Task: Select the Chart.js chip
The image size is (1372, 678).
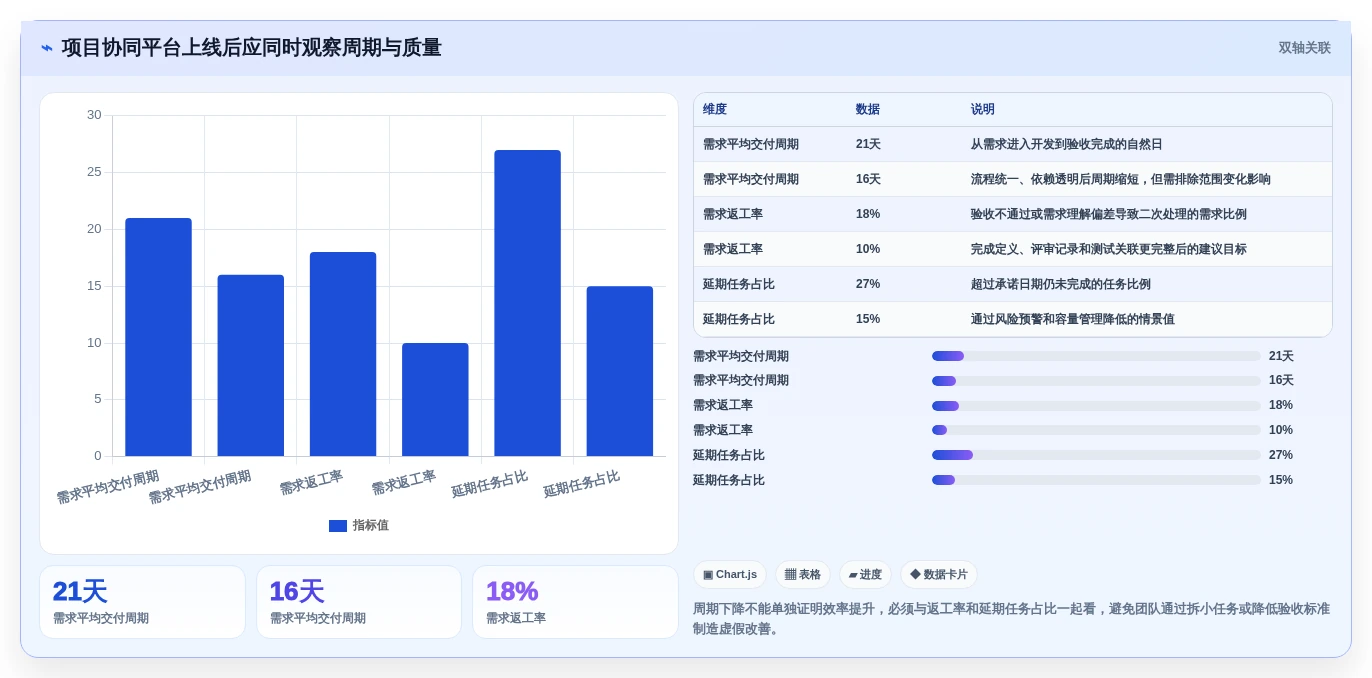Action: click(730, 574)
